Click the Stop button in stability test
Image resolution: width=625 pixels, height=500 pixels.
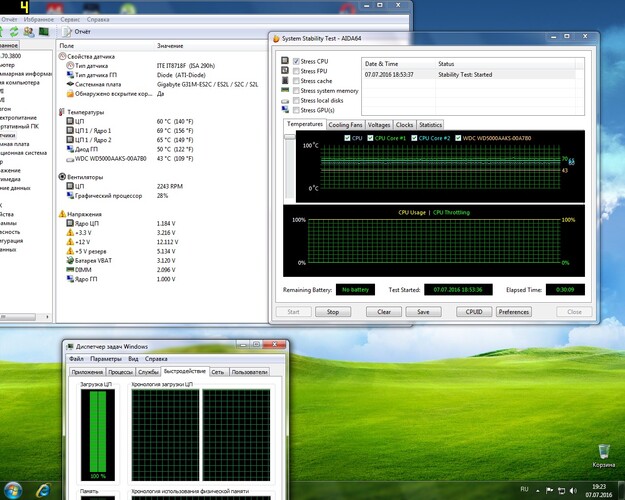click(333, 312)
